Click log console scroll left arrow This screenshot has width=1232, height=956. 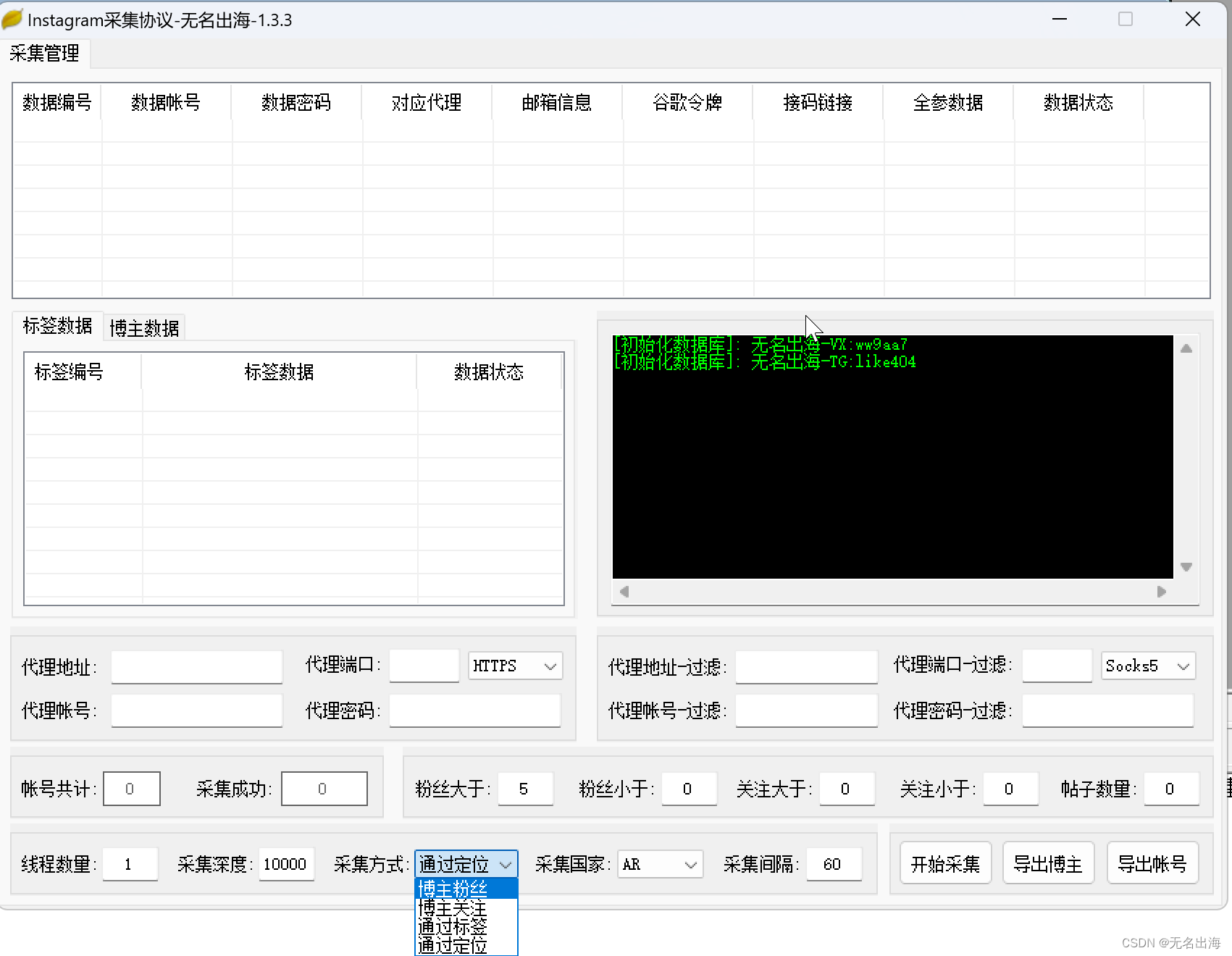click(624, 592)
